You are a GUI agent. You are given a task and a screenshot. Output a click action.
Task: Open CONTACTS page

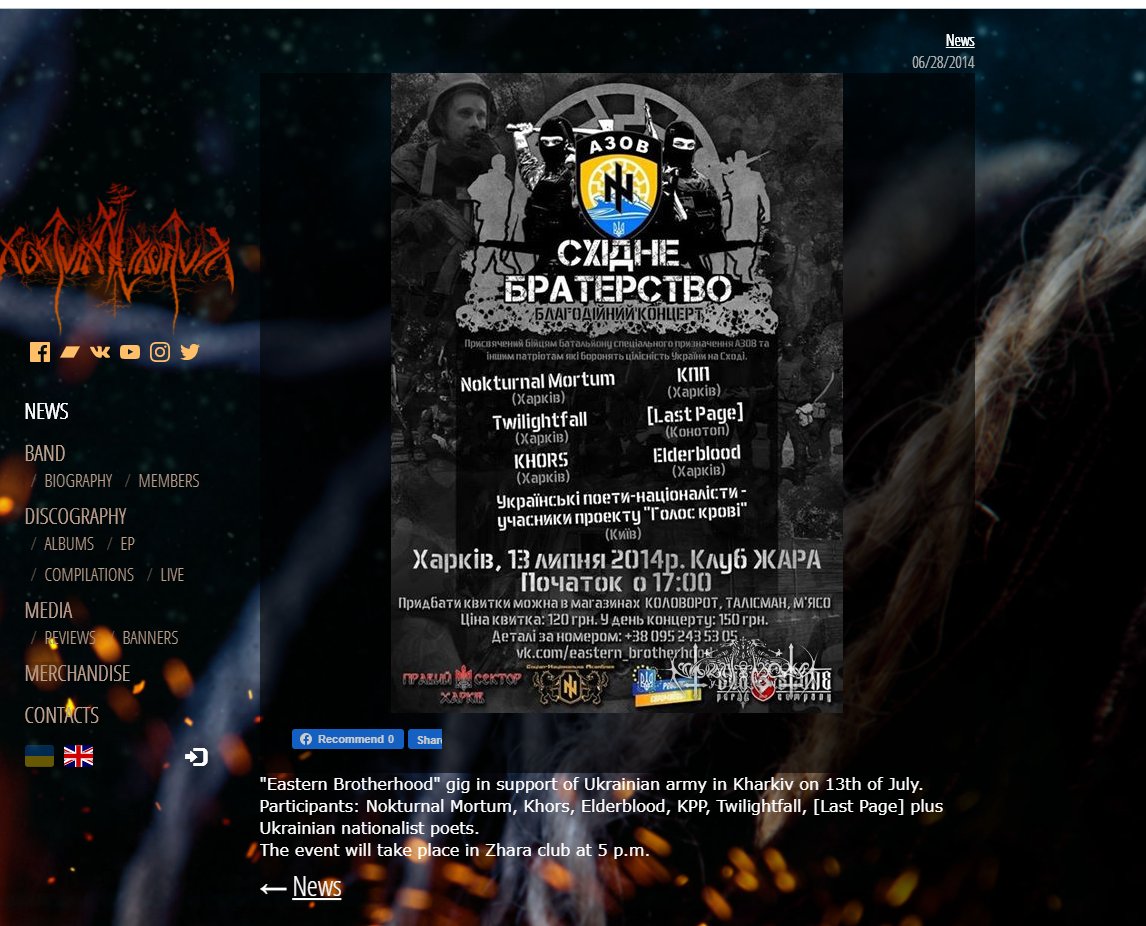coord(61,715)
